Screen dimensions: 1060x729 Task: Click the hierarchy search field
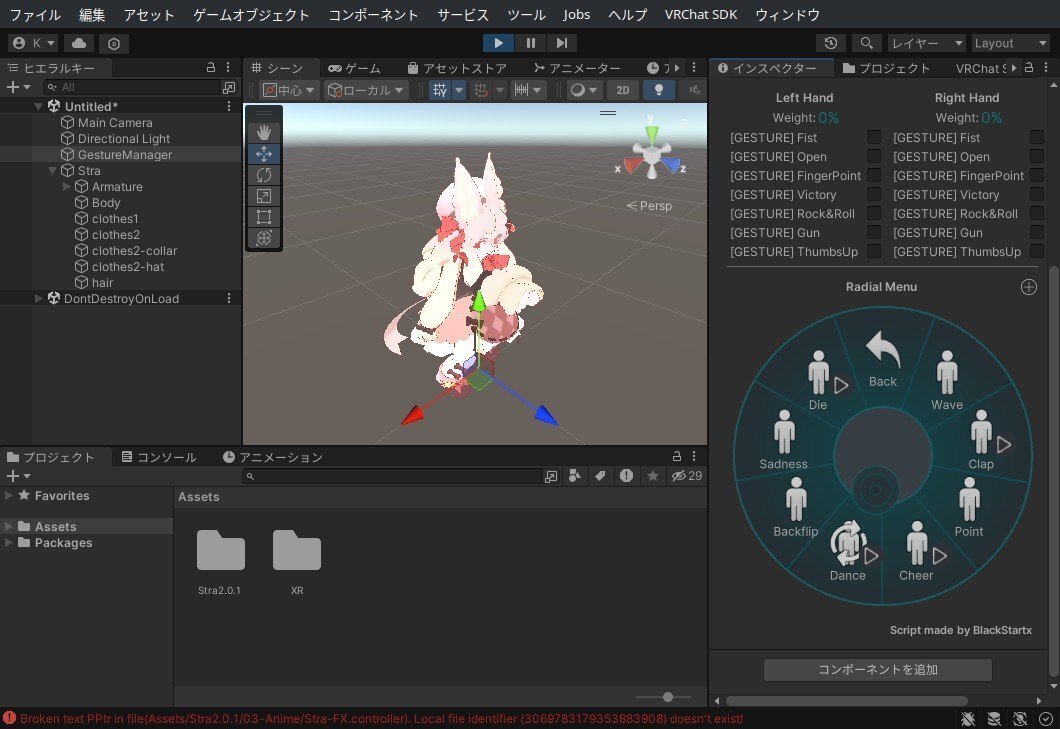tap(132, 87)
